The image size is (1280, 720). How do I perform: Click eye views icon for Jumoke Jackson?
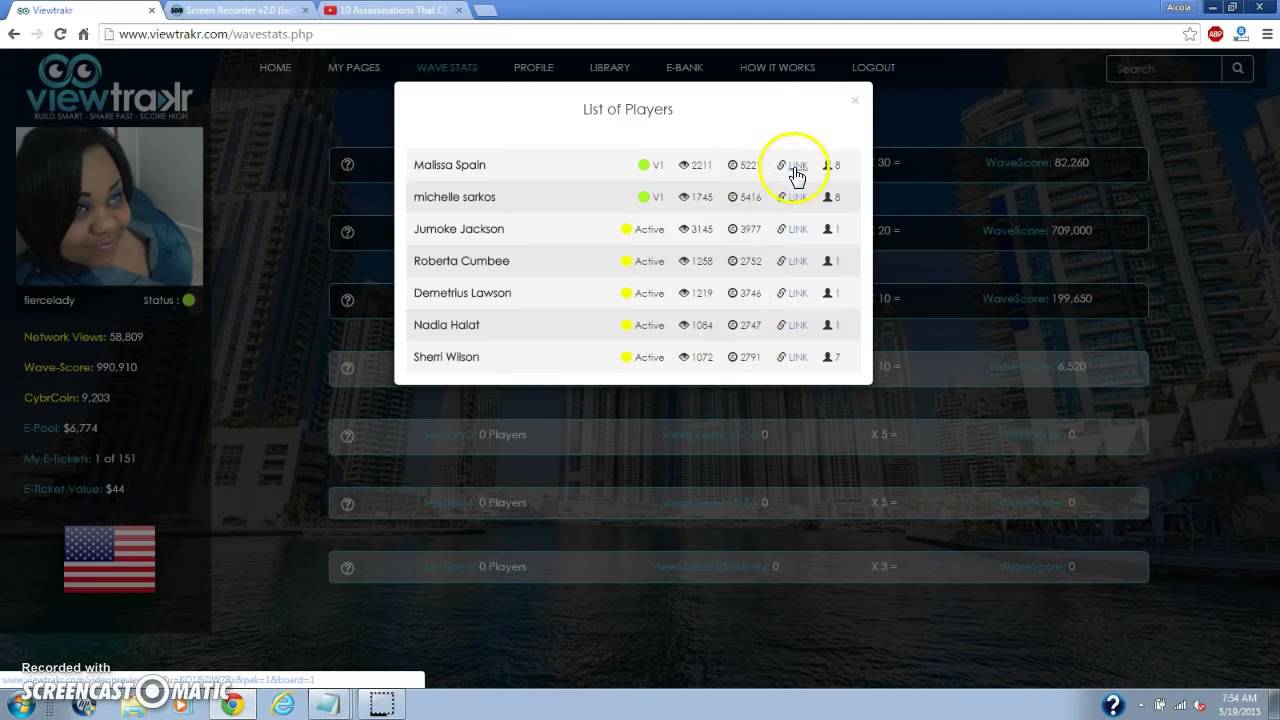pos(684,229)
